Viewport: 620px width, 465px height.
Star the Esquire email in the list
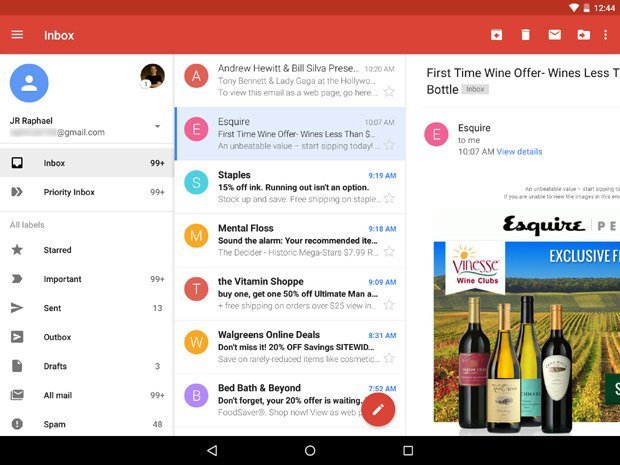389,145
